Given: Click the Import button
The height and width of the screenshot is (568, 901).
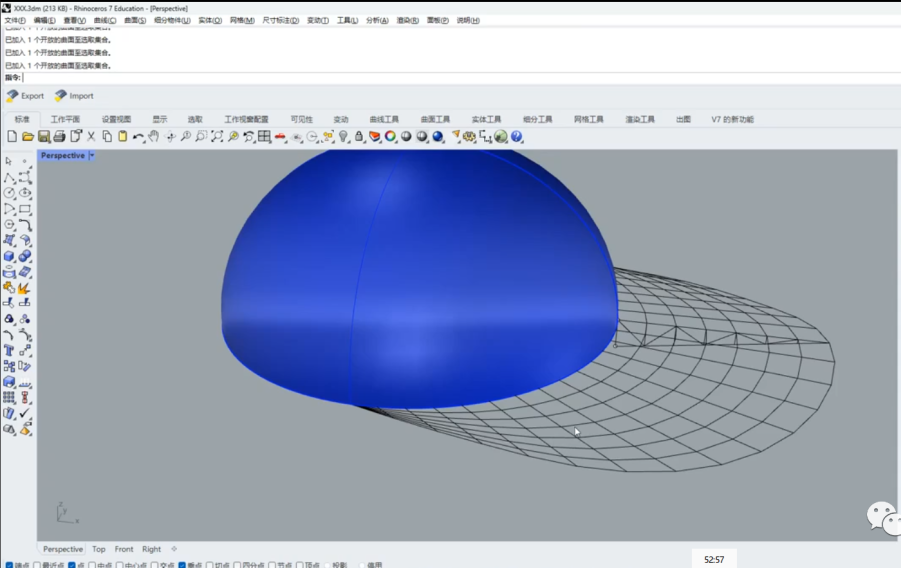Looking at the screenshot, I should point(74,96).
